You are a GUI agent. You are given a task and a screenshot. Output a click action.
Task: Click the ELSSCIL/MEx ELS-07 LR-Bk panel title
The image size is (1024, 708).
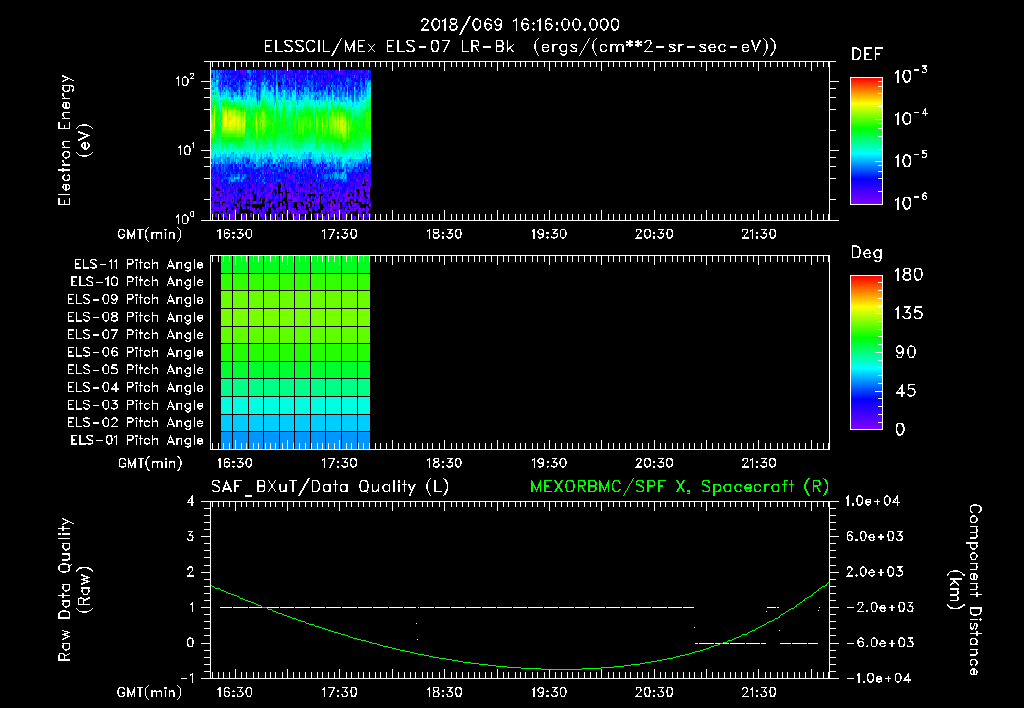520,47
